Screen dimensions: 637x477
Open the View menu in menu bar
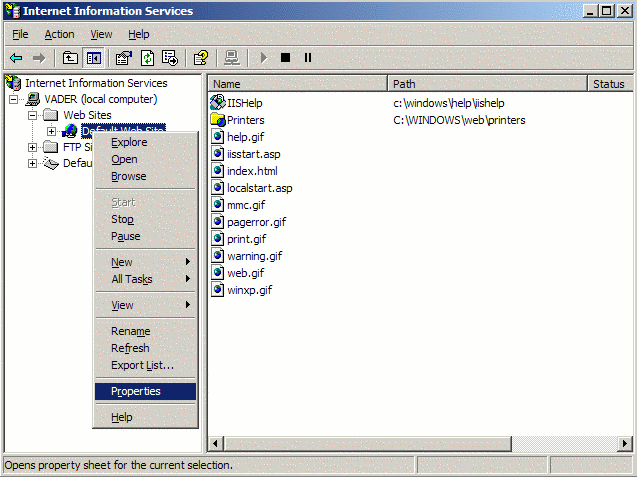pyautogui.click(x=101, y=35)
